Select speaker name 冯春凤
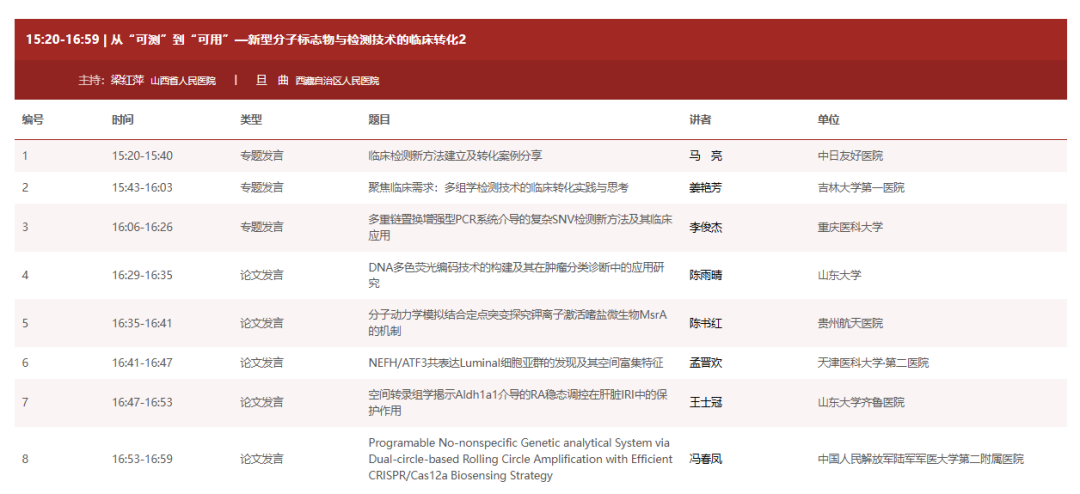 point(706,459)
